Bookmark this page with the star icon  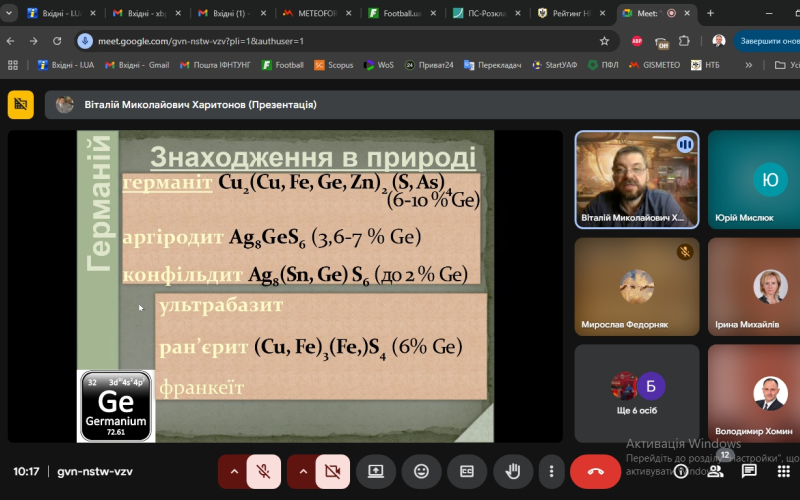coord(605,41)
